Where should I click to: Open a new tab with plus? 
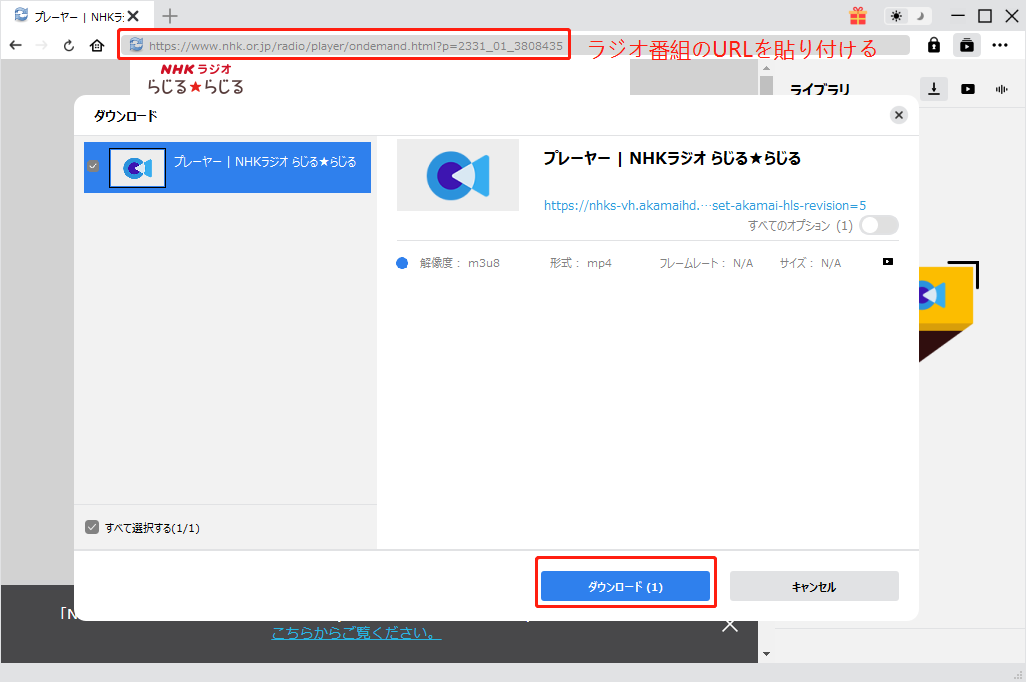[169, 16]
